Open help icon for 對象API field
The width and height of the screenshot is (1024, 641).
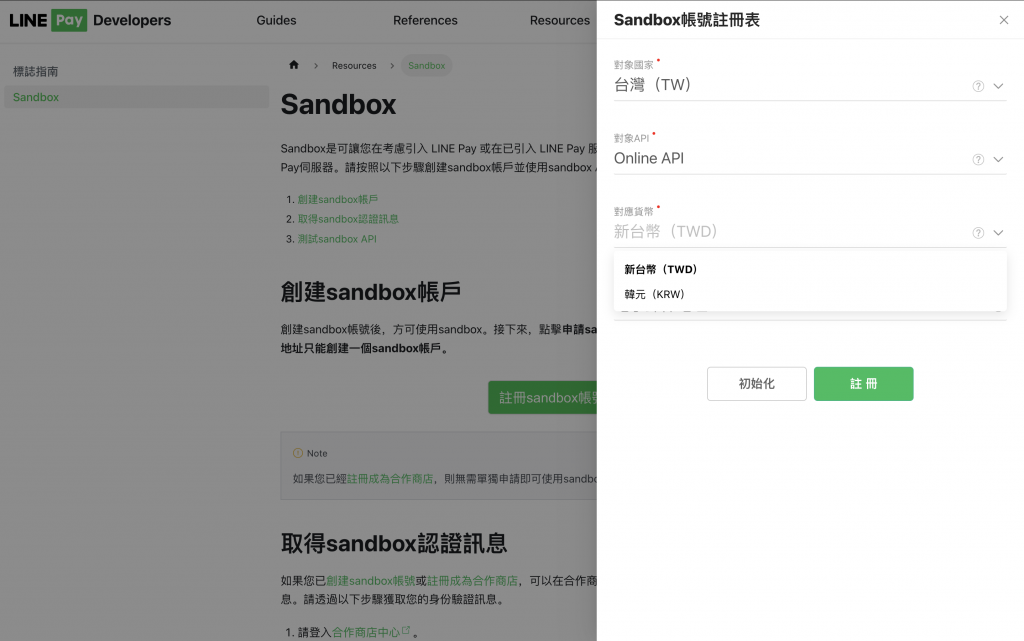978,159
